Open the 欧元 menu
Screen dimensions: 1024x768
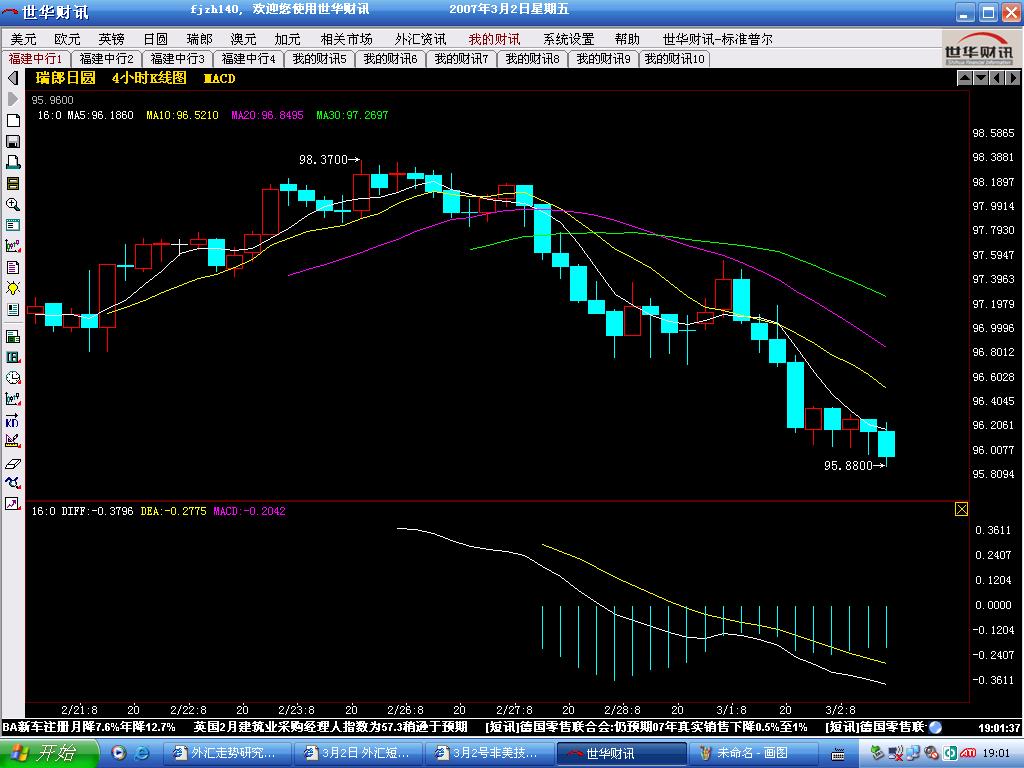point(67,39)
